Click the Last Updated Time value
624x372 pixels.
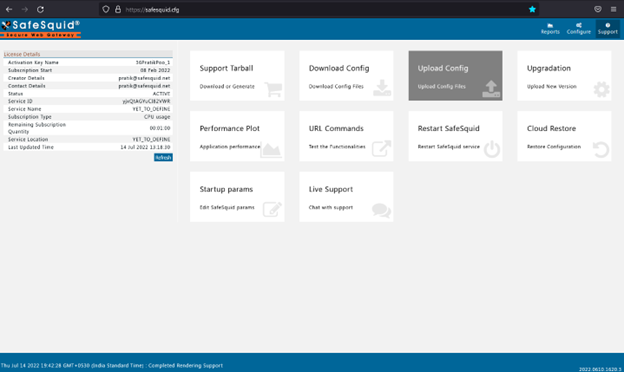pyautogui.click(x=145, y=147)
